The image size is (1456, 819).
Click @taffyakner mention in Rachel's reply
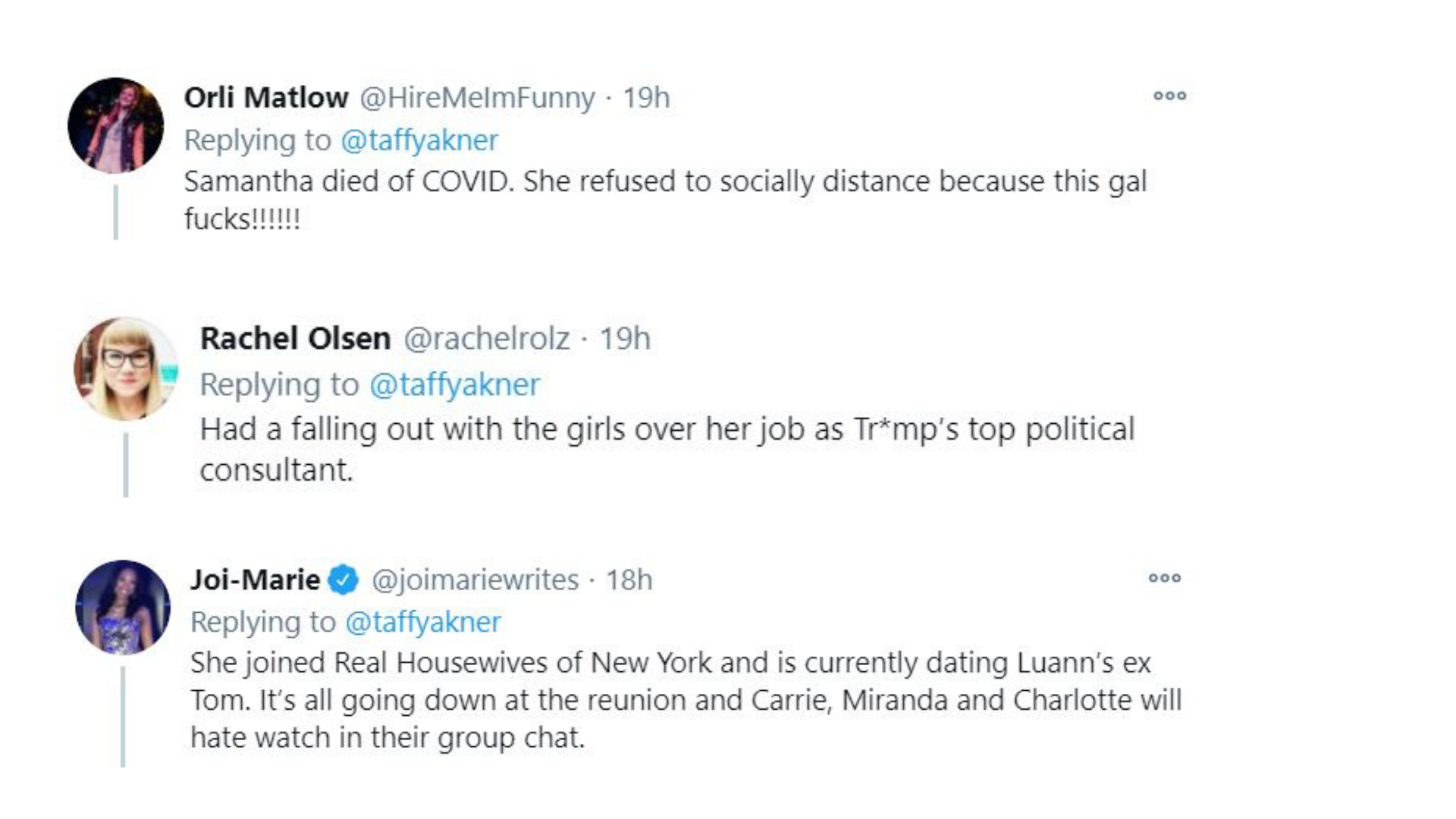point(454,384)
